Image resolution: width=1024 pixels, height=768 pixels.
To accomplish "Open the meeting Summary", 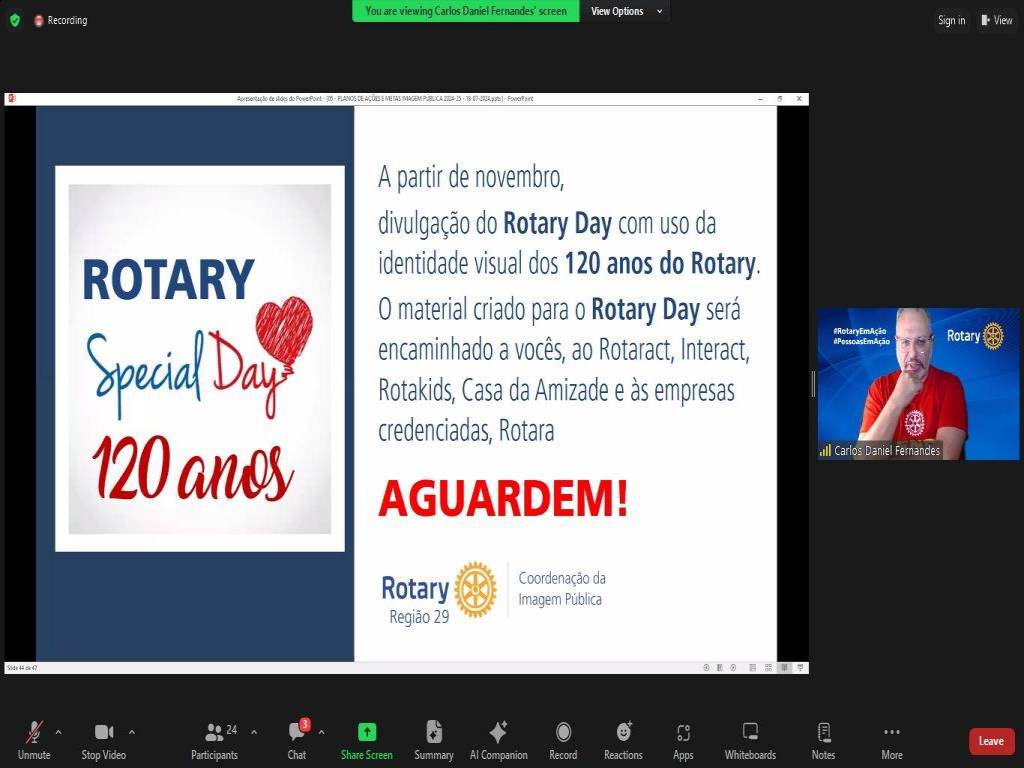I will point(434,740).
